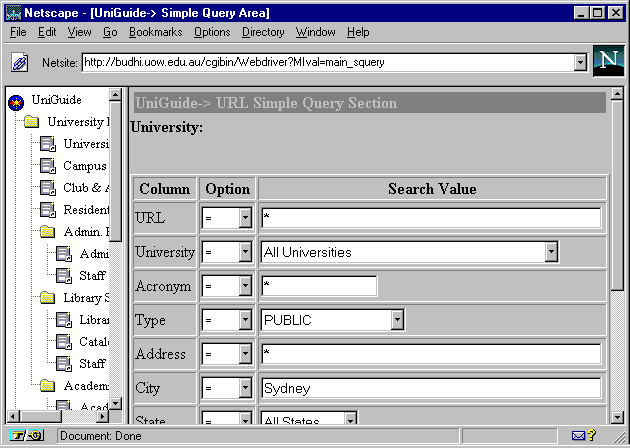Screen dimensions: 630x448
Task: Open URL row option dropdown
Action: (x=245, y=218)
